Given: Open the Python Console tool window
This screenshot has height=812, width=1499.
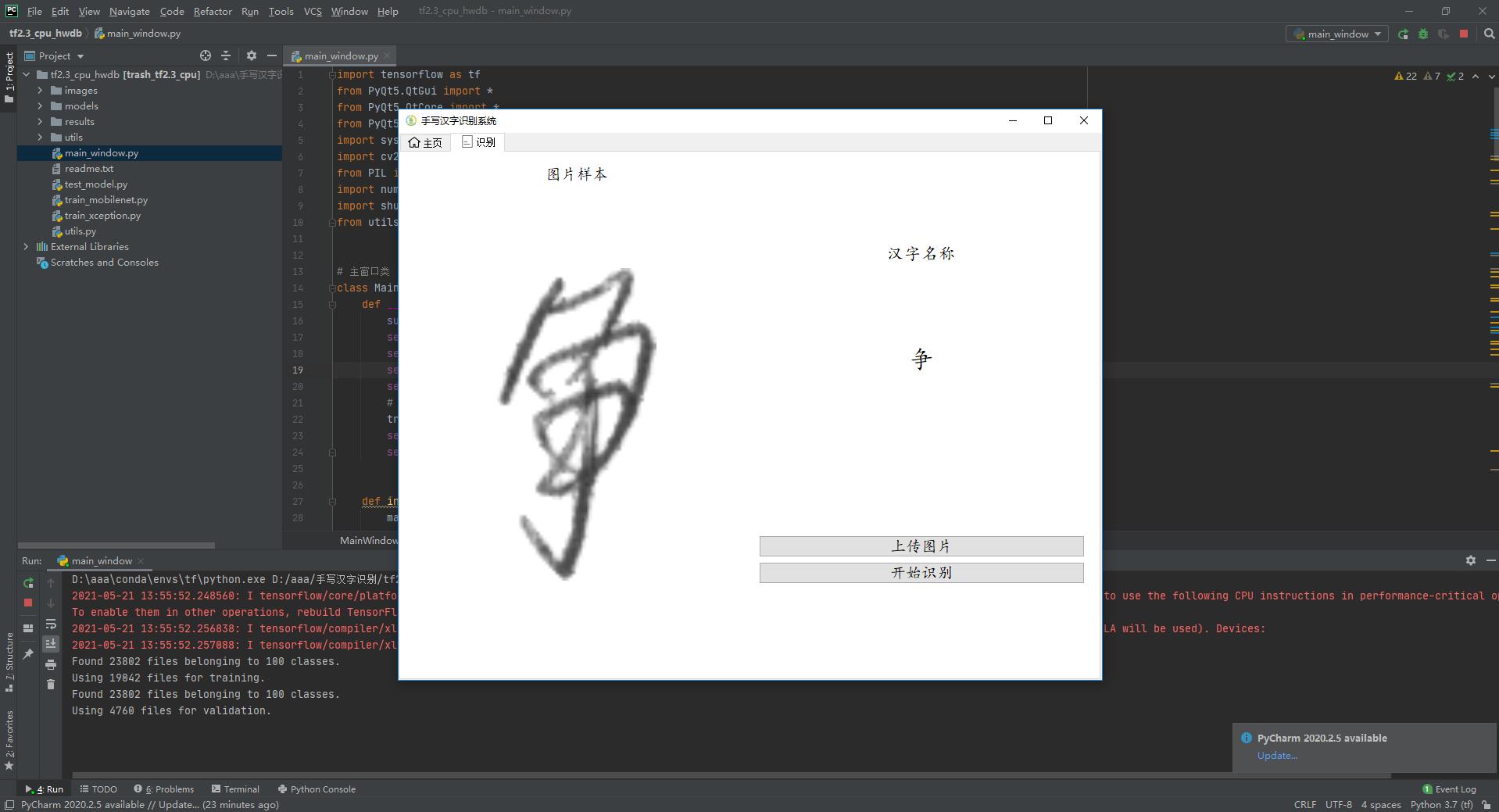Looking at the screenshot, I should click(317, 789).
